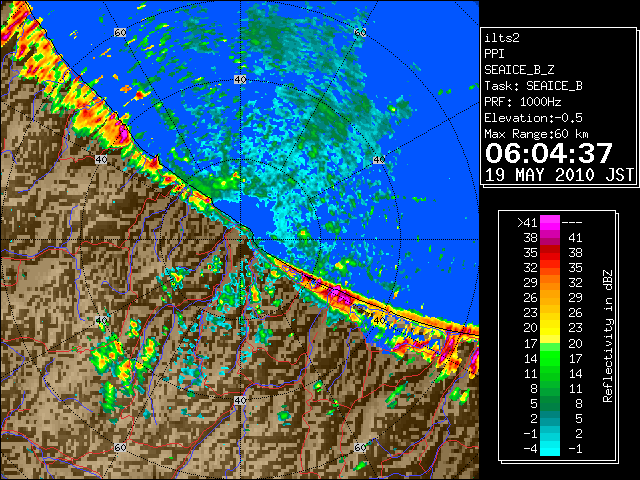Select the date '19 MAY 2010 JST'
This screenshot has width=640, height=480.
[560, 175]
